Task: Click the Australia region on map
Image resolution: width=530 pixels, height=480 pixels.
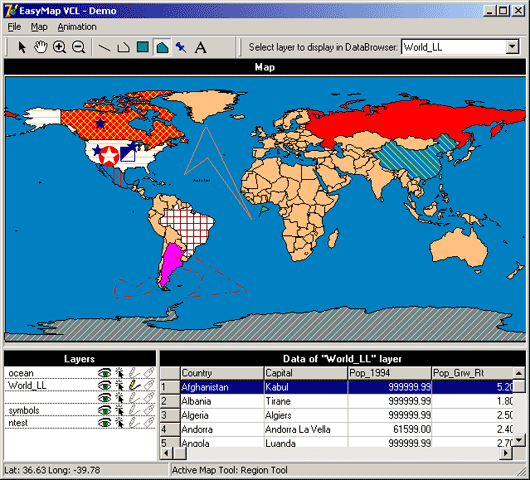Action: pos(460,248)
